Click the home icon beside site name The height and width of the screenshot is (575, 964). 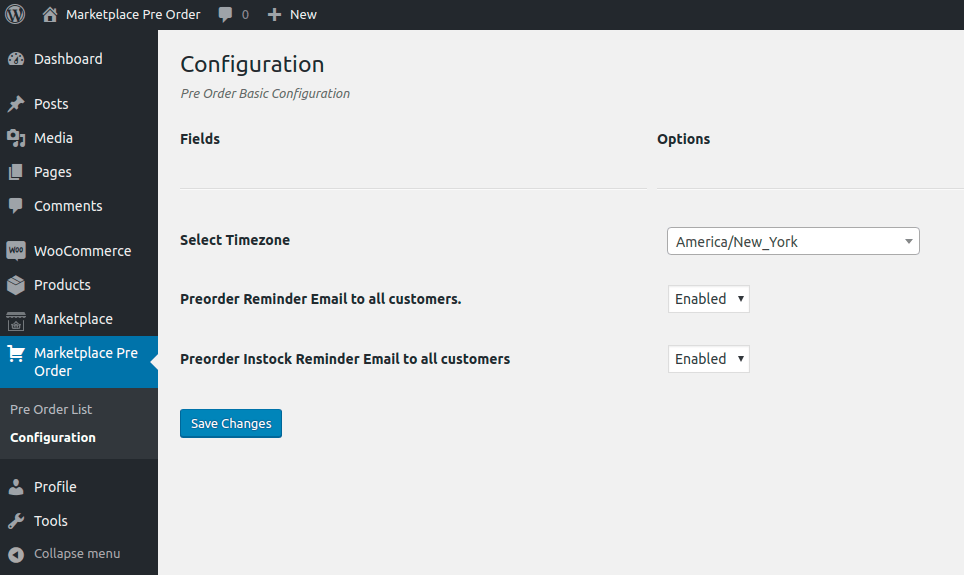(x=50, y=14)
